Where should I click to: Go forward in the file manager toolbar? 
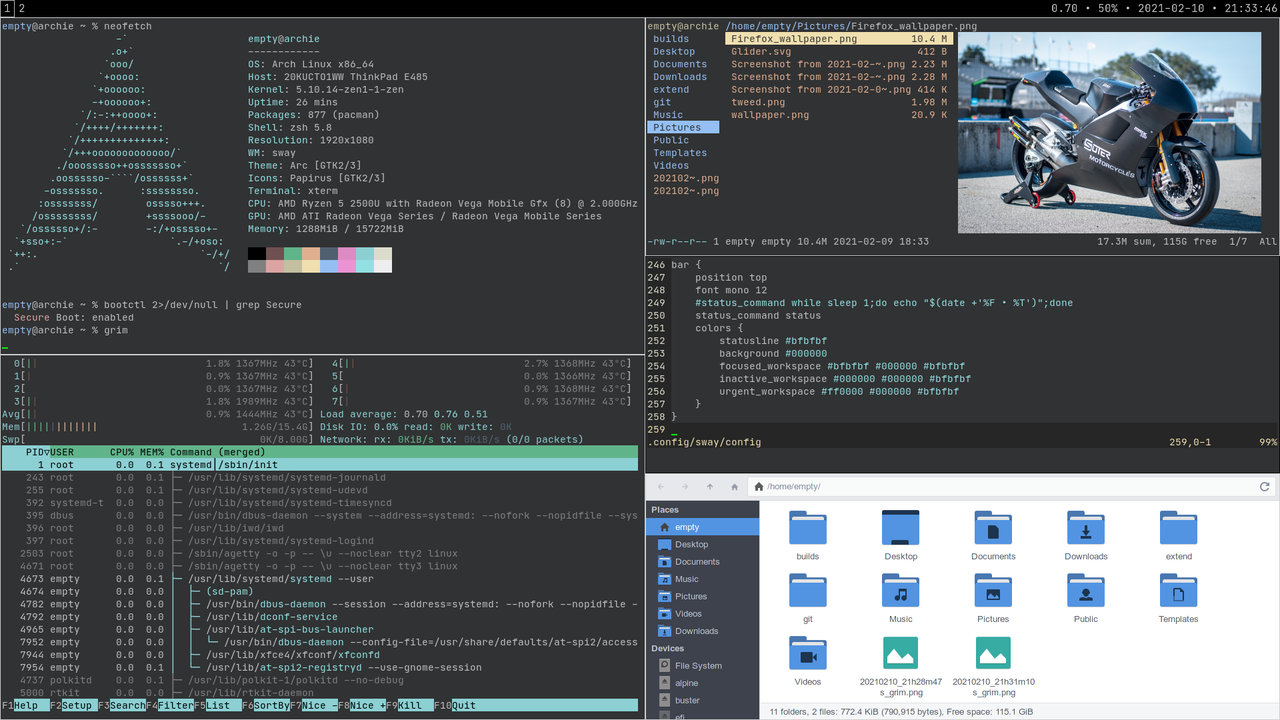(x=685, y=487)
